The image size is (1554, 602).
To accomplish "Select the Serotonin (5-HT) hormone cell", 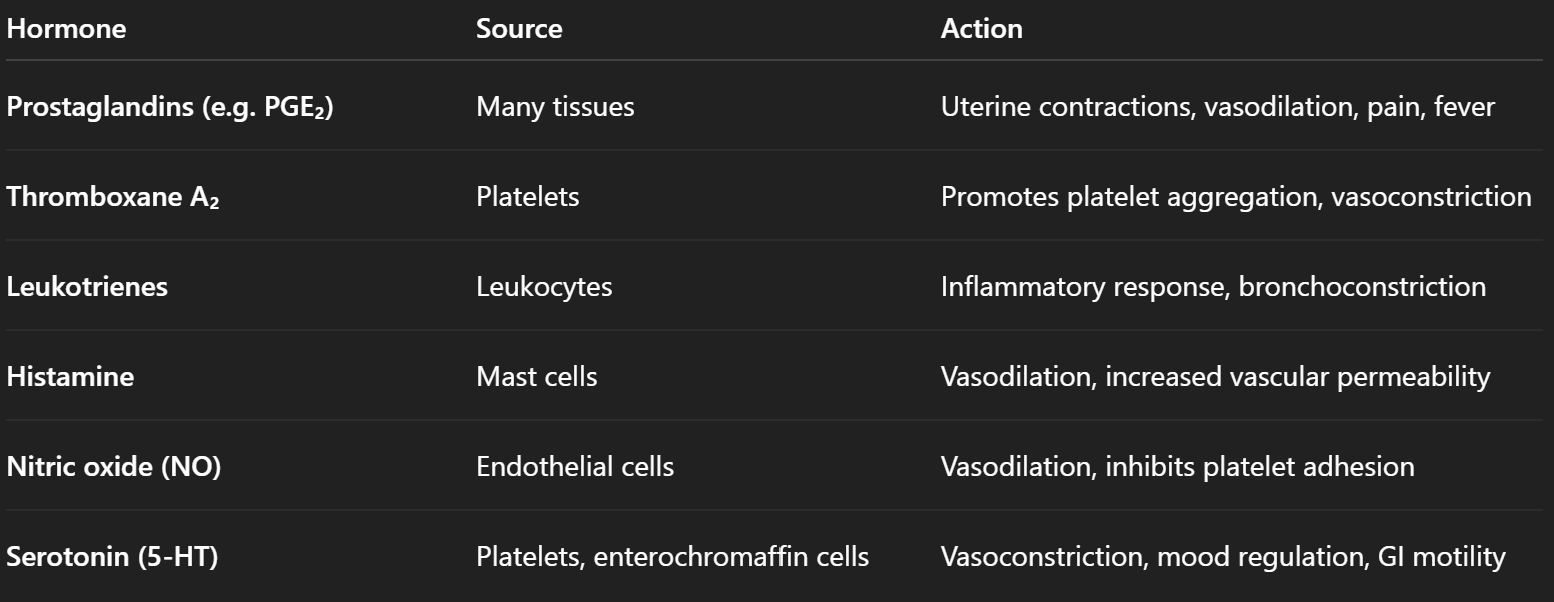I will (x=112, y=557).
